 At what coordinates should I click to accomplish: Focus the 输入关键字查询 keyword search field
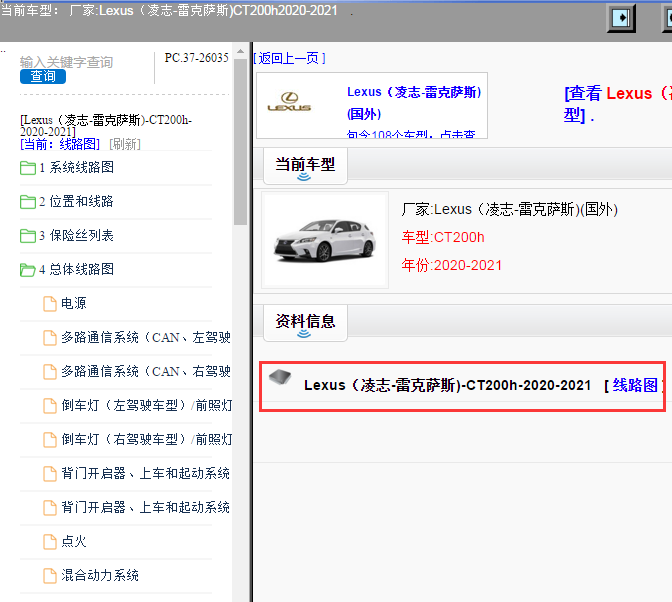point(66,62)
